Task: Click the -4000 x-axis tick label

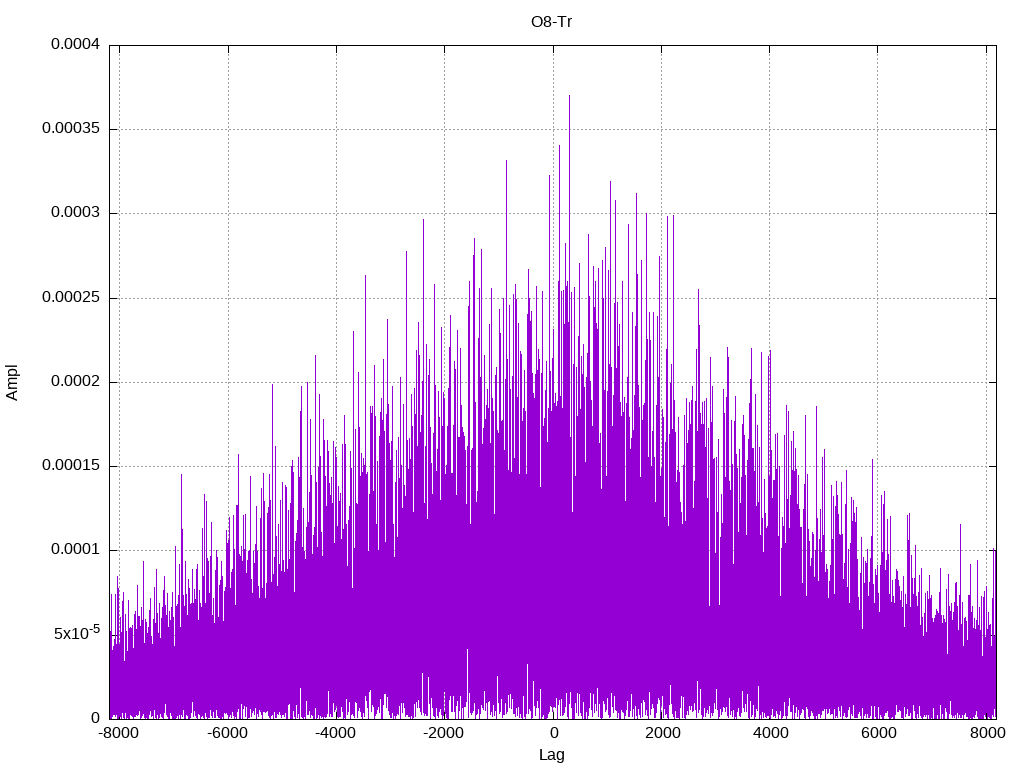Action: point(336,733)
